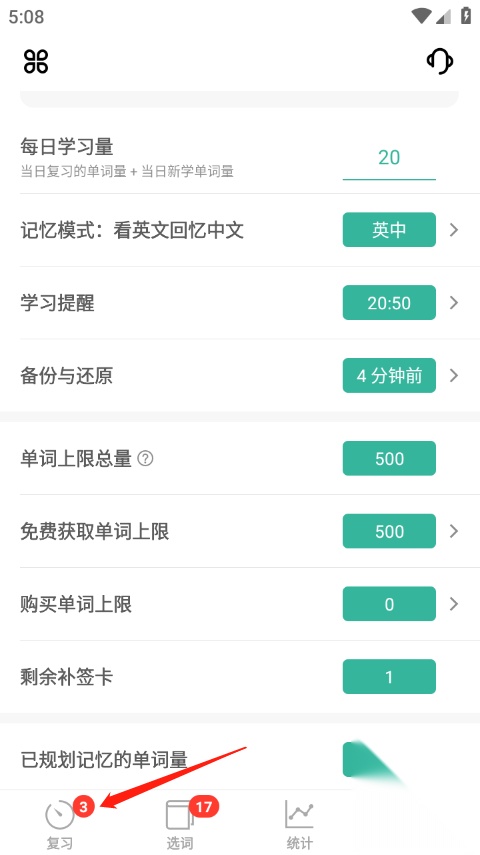This screenshot has height=855, width=480.
Task: Tap the red 17 badge on 选词
Action: click(204, 806)
